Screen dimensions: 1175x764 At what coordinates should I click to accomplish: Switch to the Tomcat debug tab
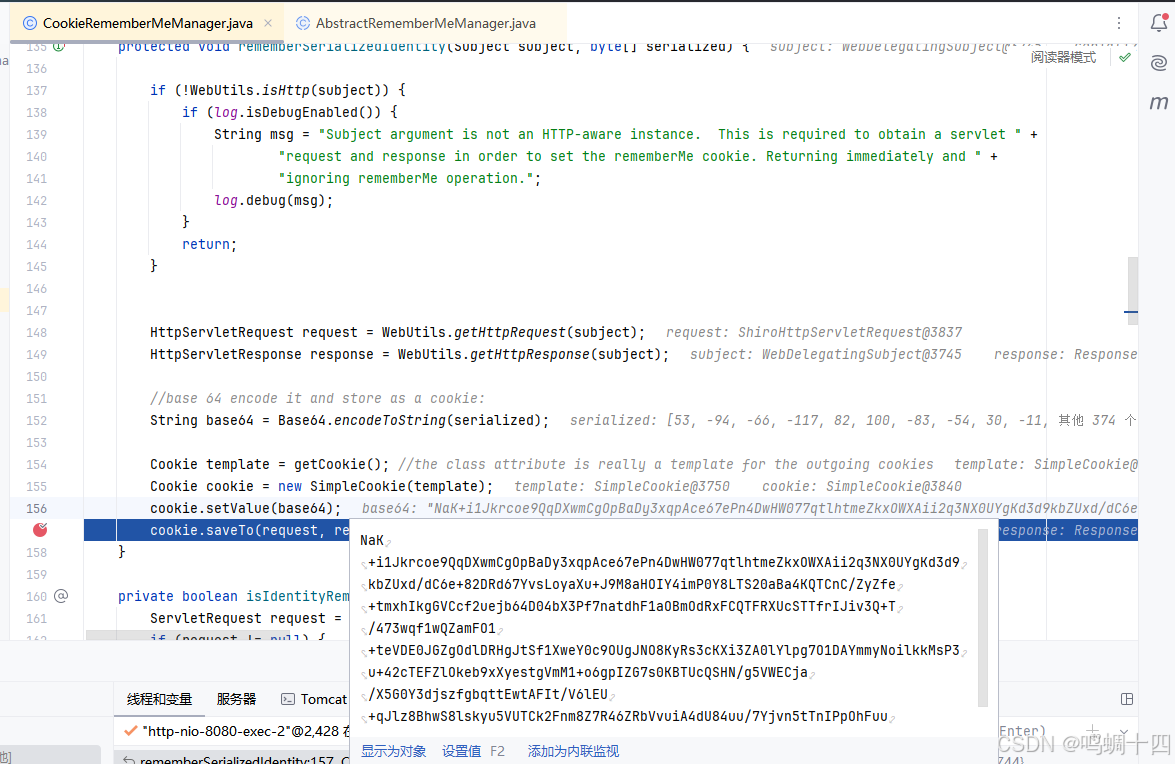click(x=314, y=699)
